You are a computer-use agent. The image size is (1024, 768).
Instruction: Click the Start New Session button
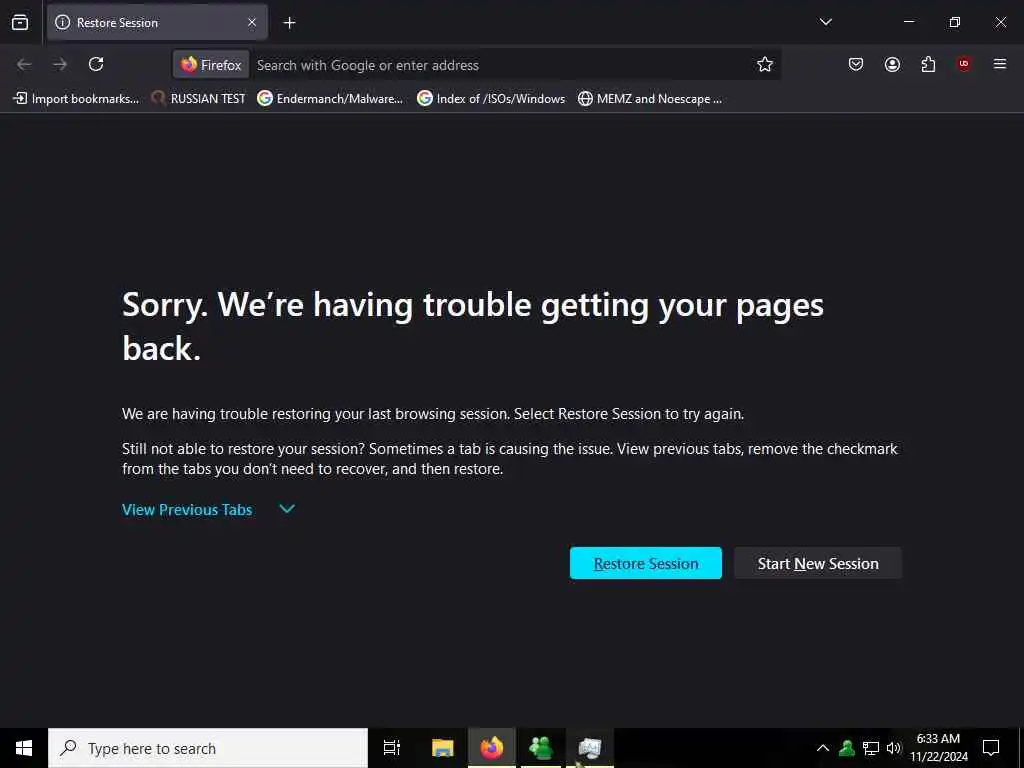[818, 563]
